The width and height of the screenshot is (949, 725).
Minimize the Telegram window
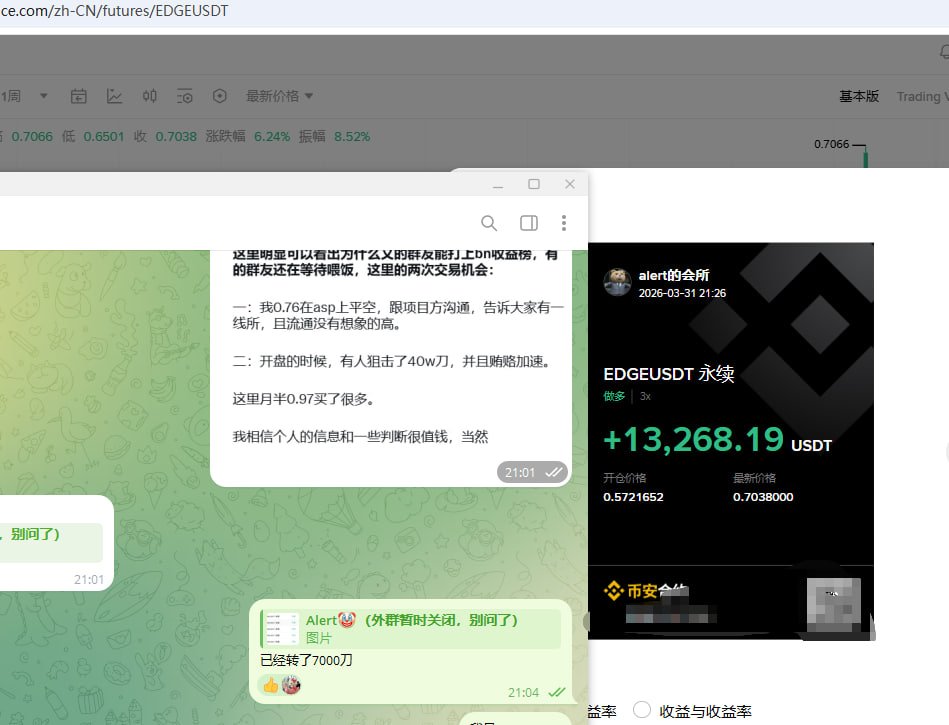[498, 185]
